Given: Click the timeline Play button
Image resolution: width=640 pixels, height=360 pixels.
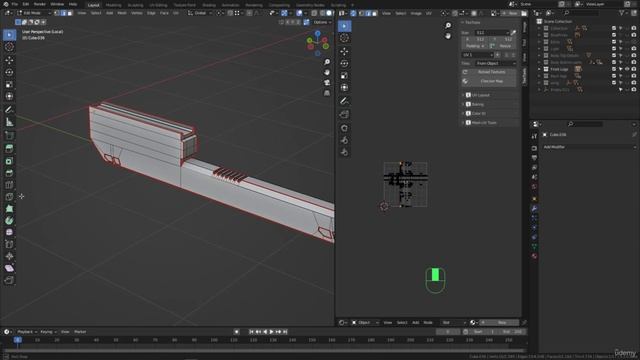Looking at the screenshot, I should pos(272,332).
